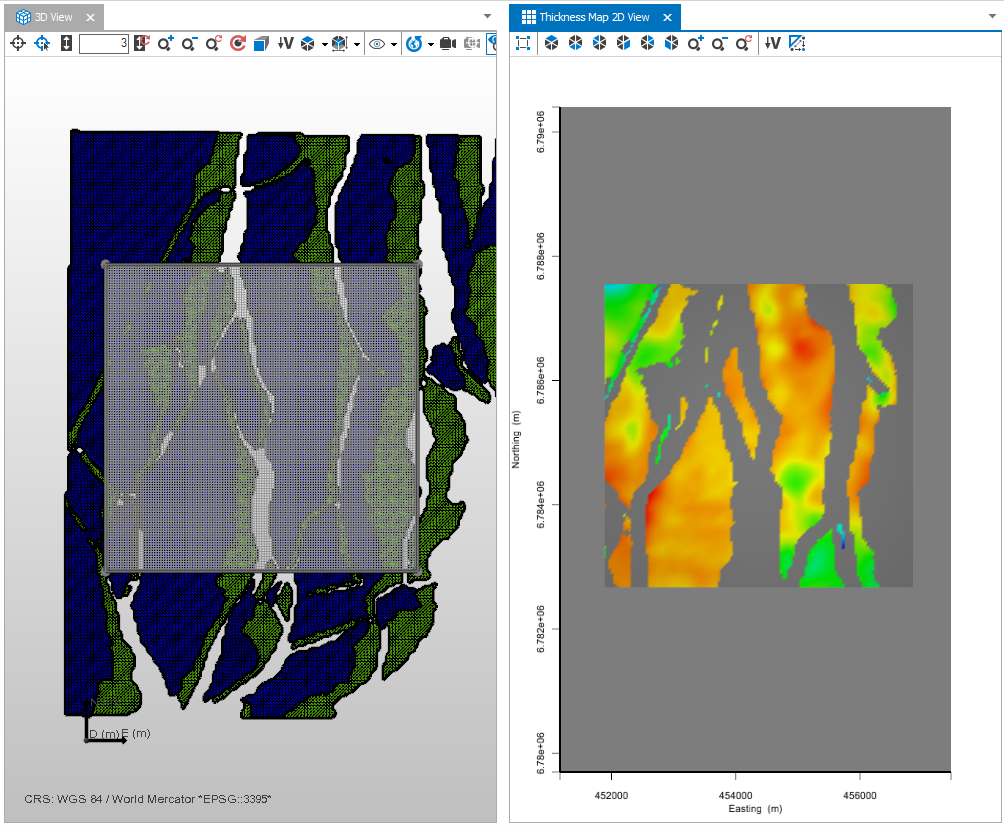Close the Thickness Map 2D View tab
1004x827 pixels.
click(x=666, y=17)
